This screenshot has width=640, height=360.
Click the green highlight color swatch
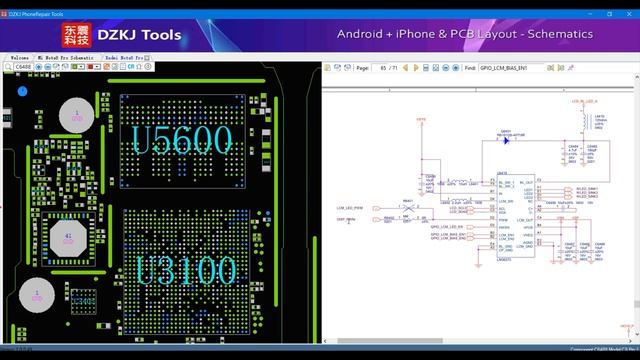click(x=74, y=67)
